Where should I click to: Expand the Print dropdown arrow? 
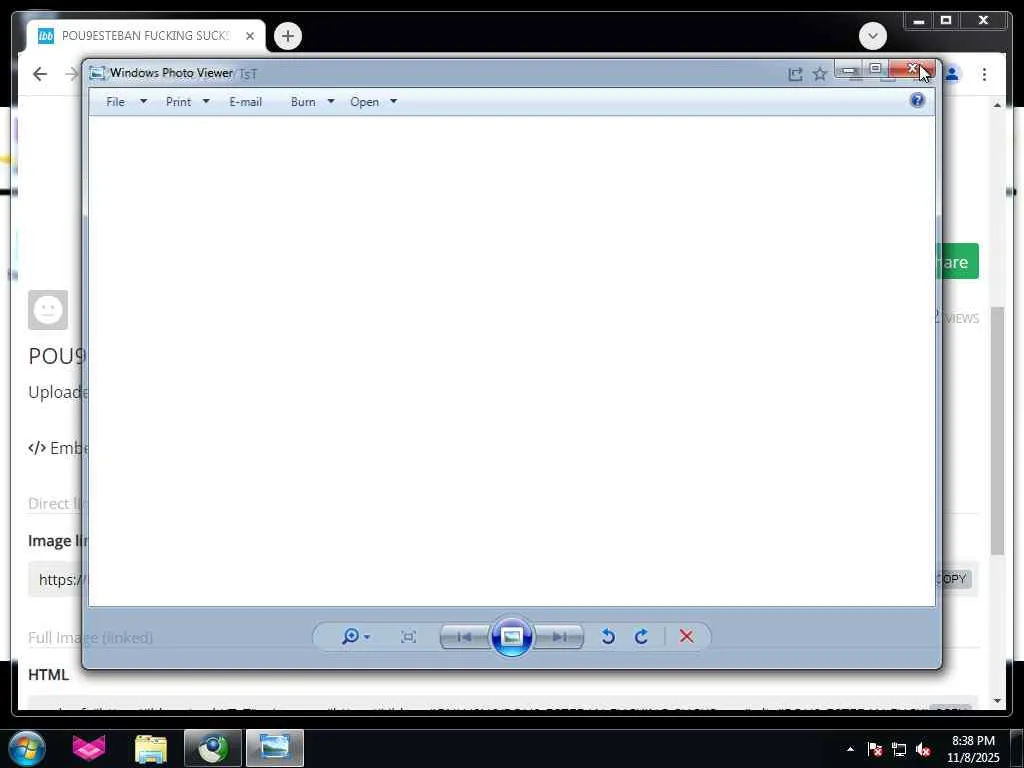click(x=206, y=101)
